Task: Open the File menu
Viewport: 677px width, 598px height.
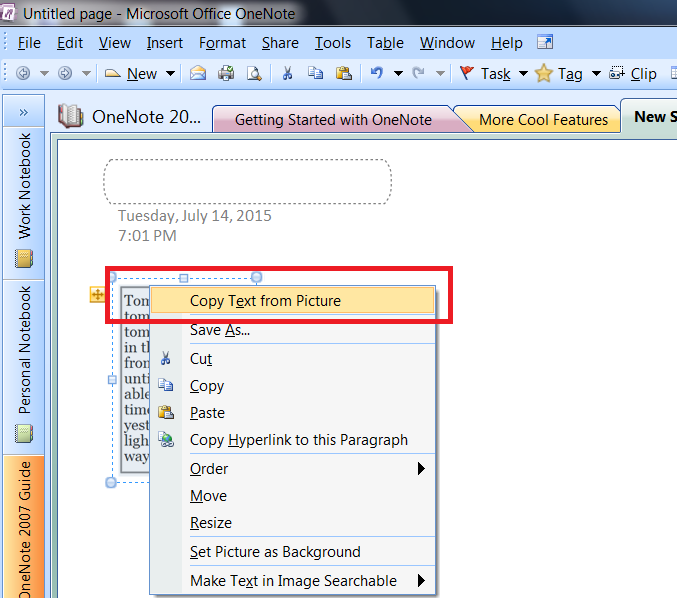Action: coord(29,43)
